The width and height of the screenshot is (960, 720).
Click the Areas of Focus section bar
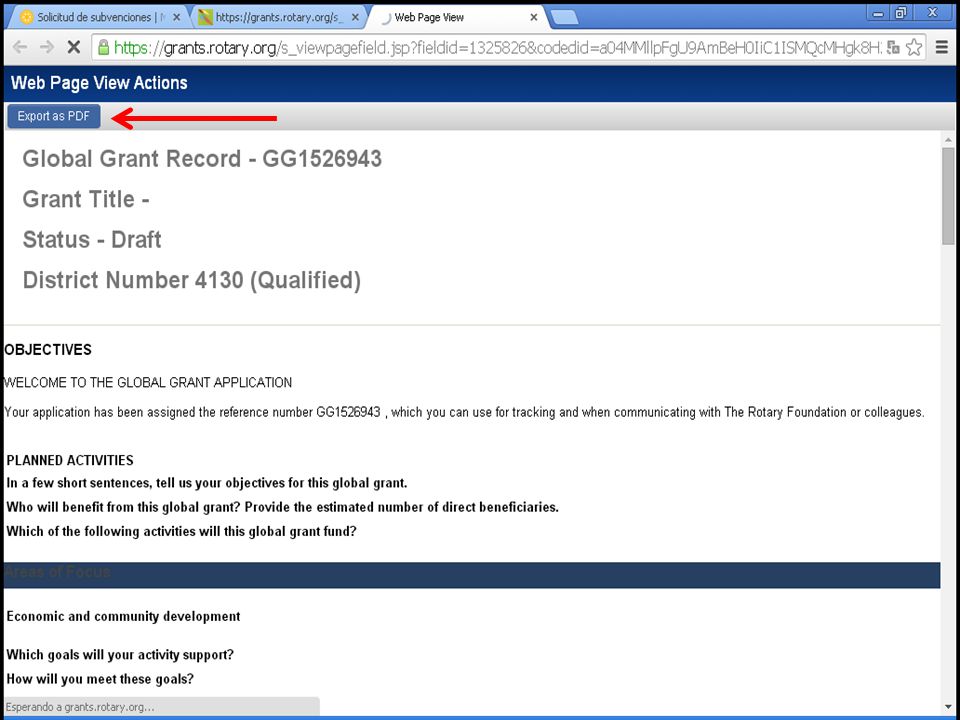(472, 575)
